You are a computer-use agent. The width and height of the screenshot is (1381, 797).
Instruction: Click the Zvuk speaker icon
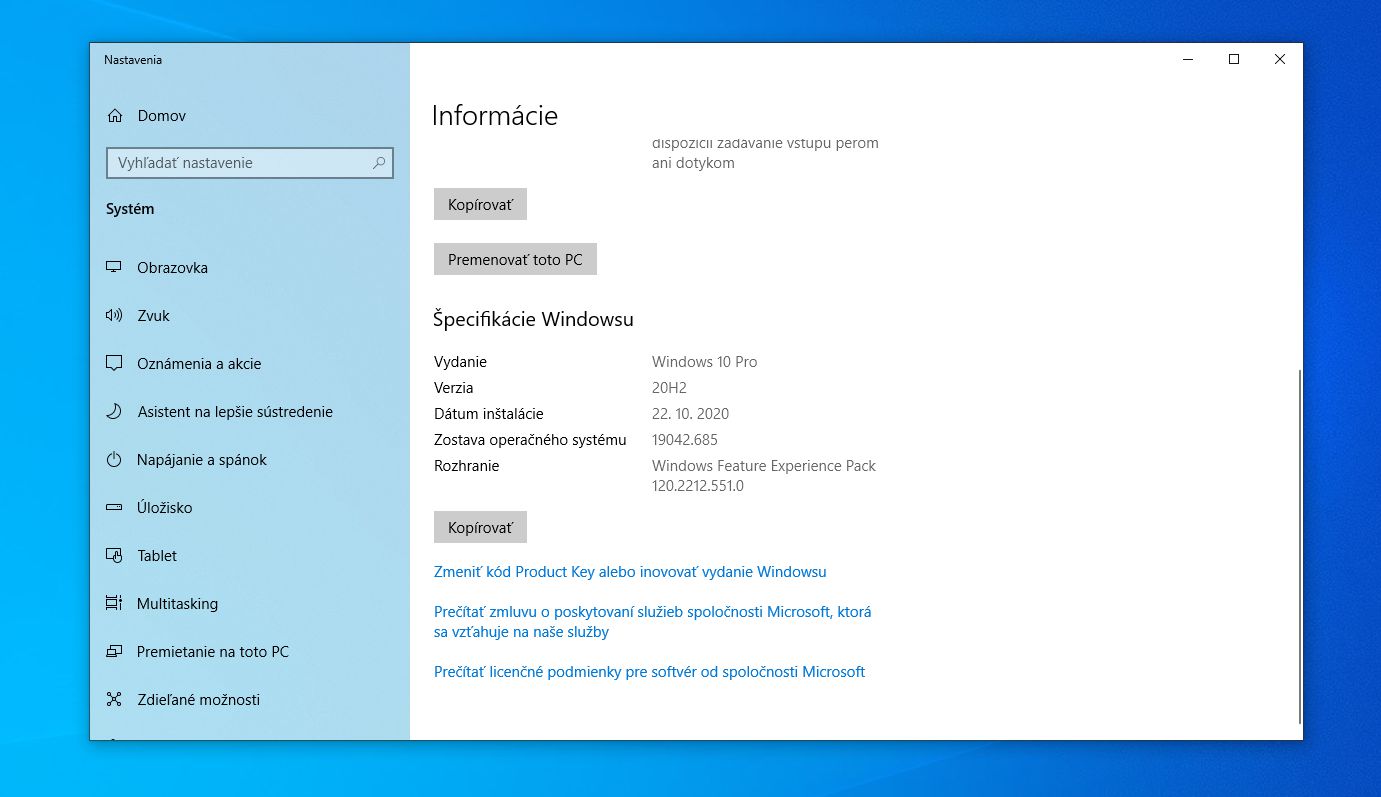tap(114, 316)
